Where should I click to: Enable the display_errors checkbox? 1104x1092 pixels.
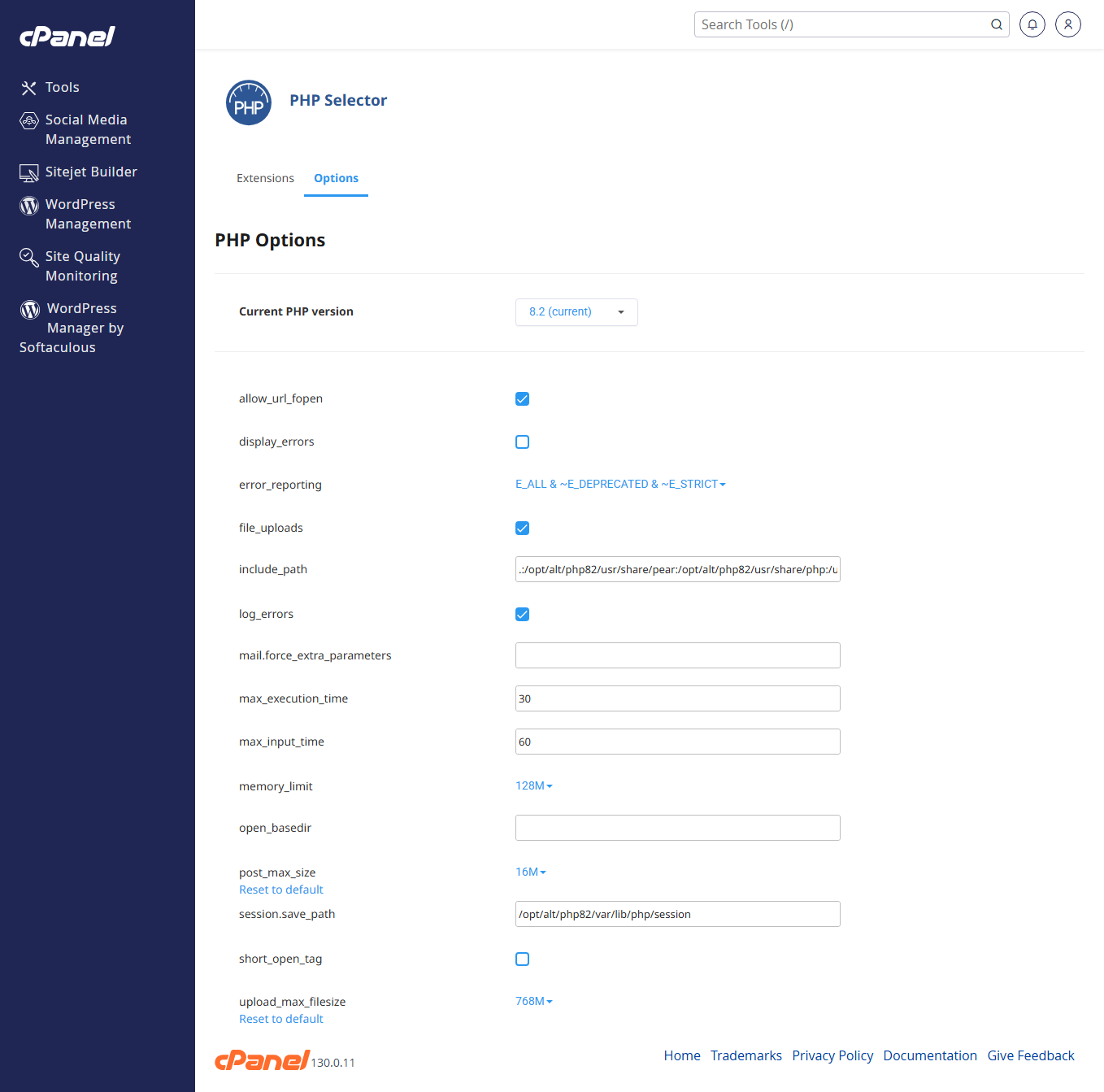tap(522, 442)
